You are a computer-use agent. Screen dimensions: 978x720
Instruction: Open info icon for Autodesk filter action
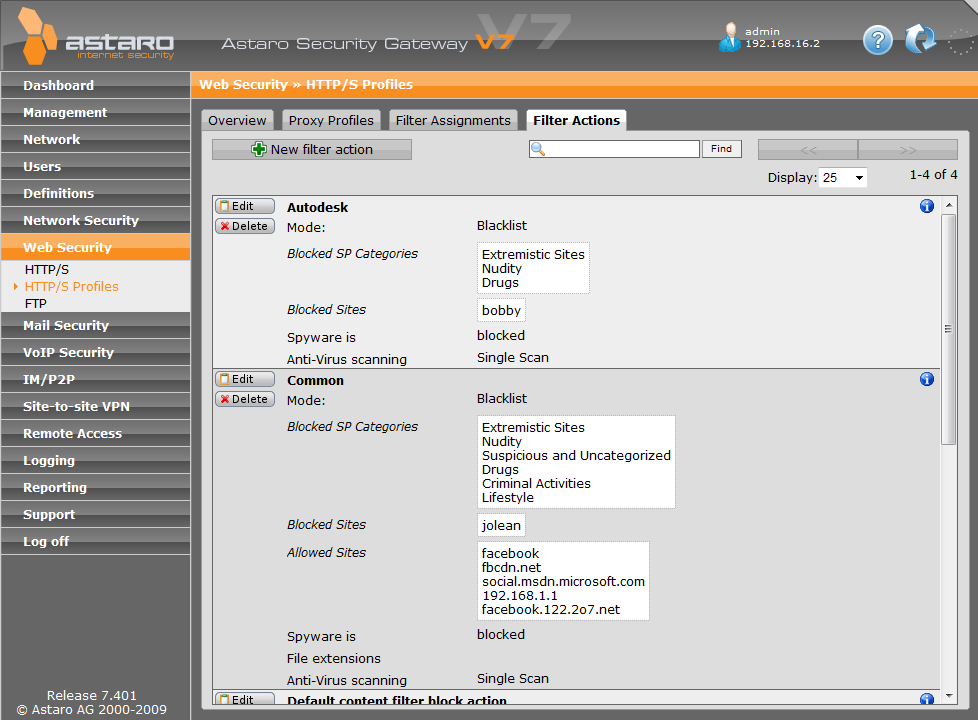[x=926, y=207]
